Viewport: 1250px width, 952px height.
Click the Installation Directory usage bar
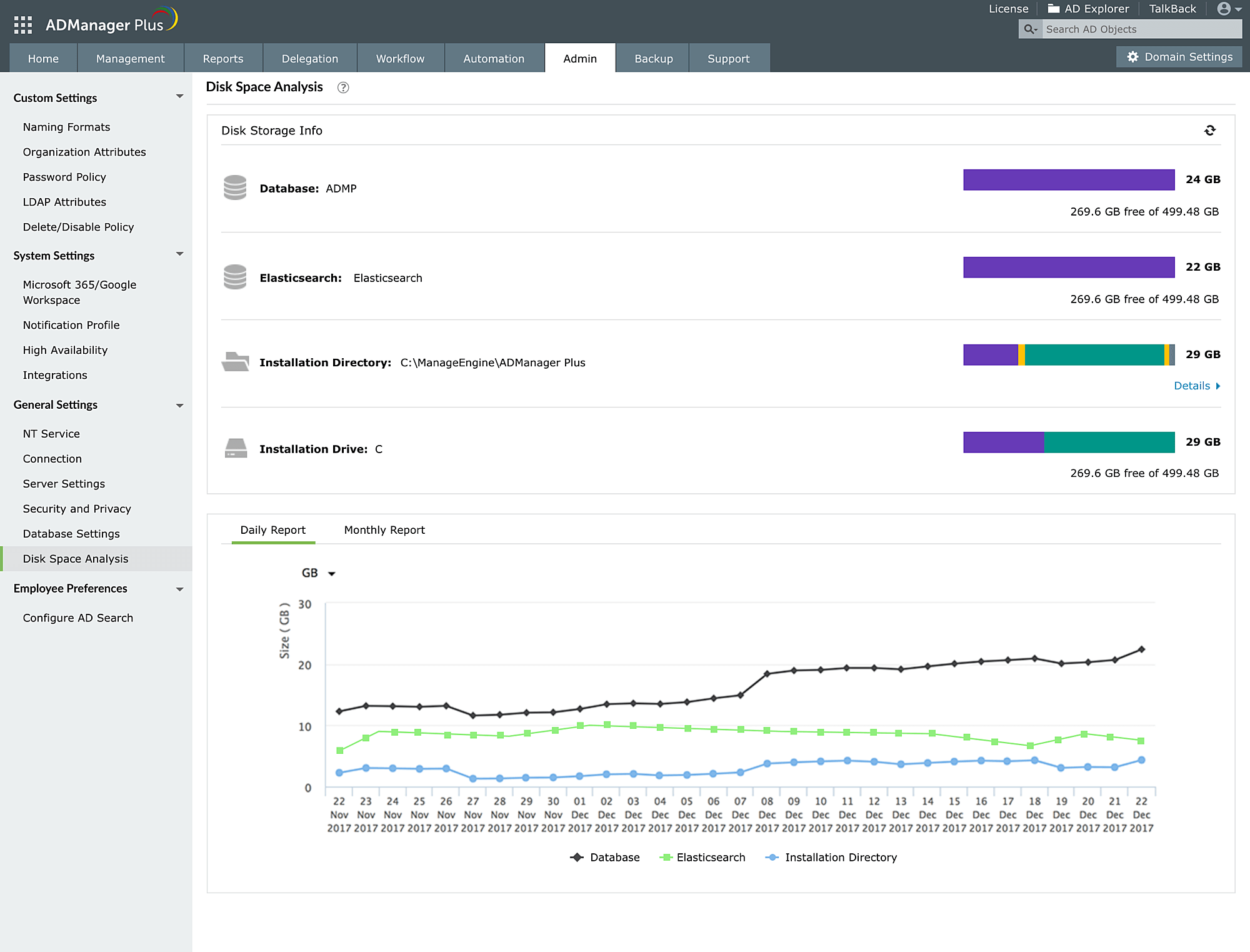[x=1068, y=354]
